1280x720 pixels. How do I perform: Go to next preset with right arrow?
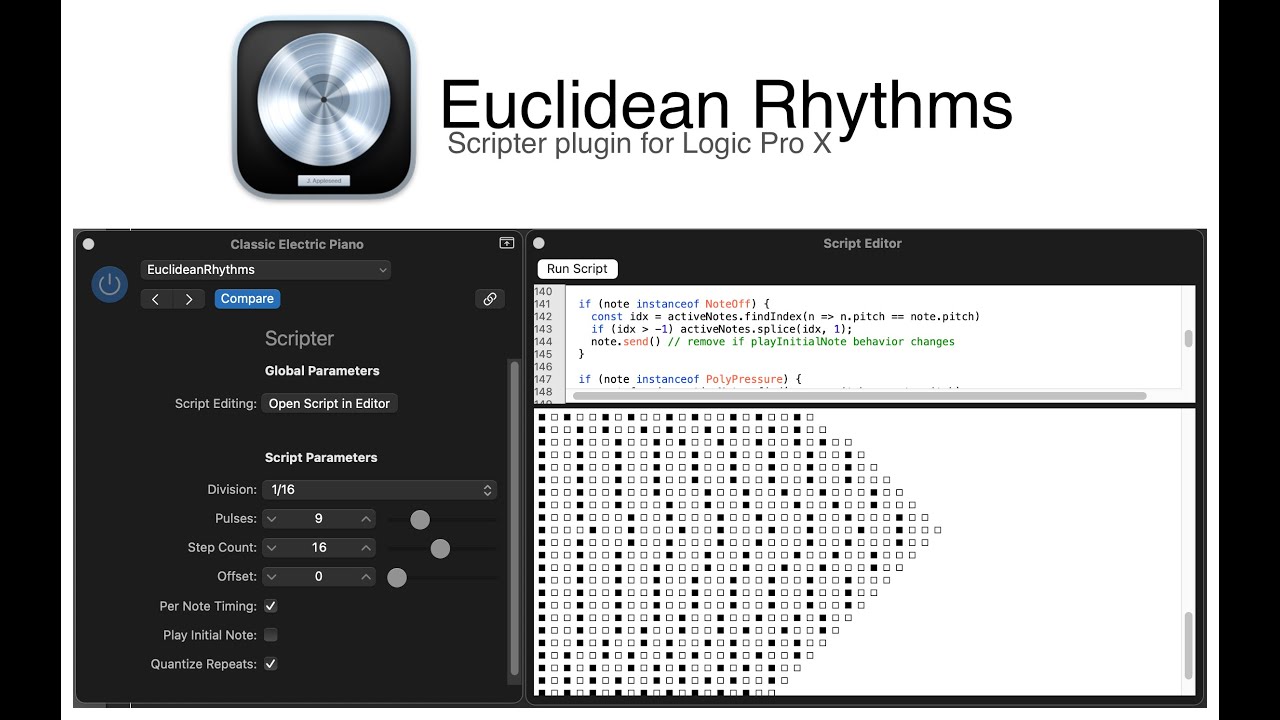coord(189,299)
